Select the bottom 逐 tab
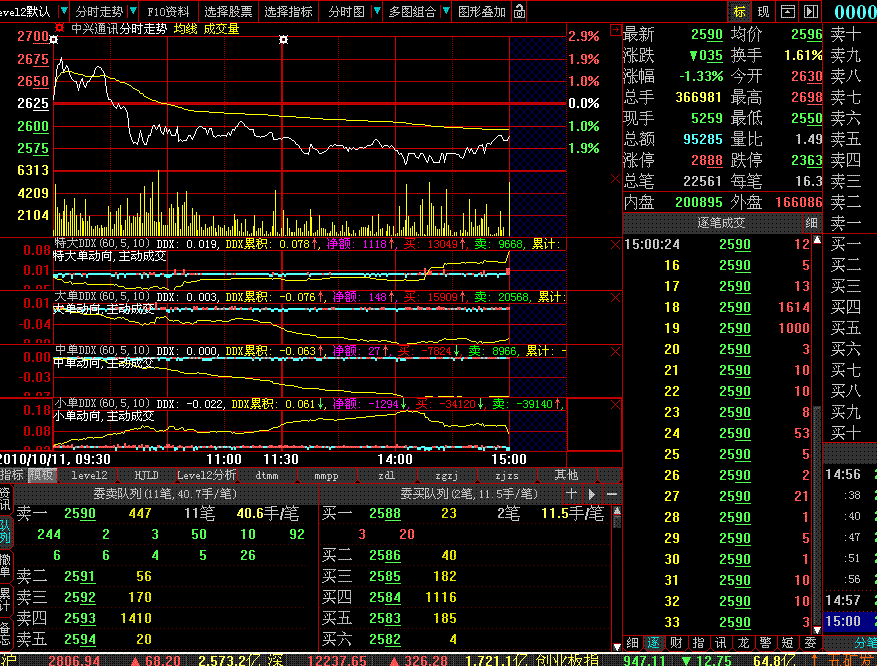Image resolution: width=877 pixels, height=666 pixels. 654,643
